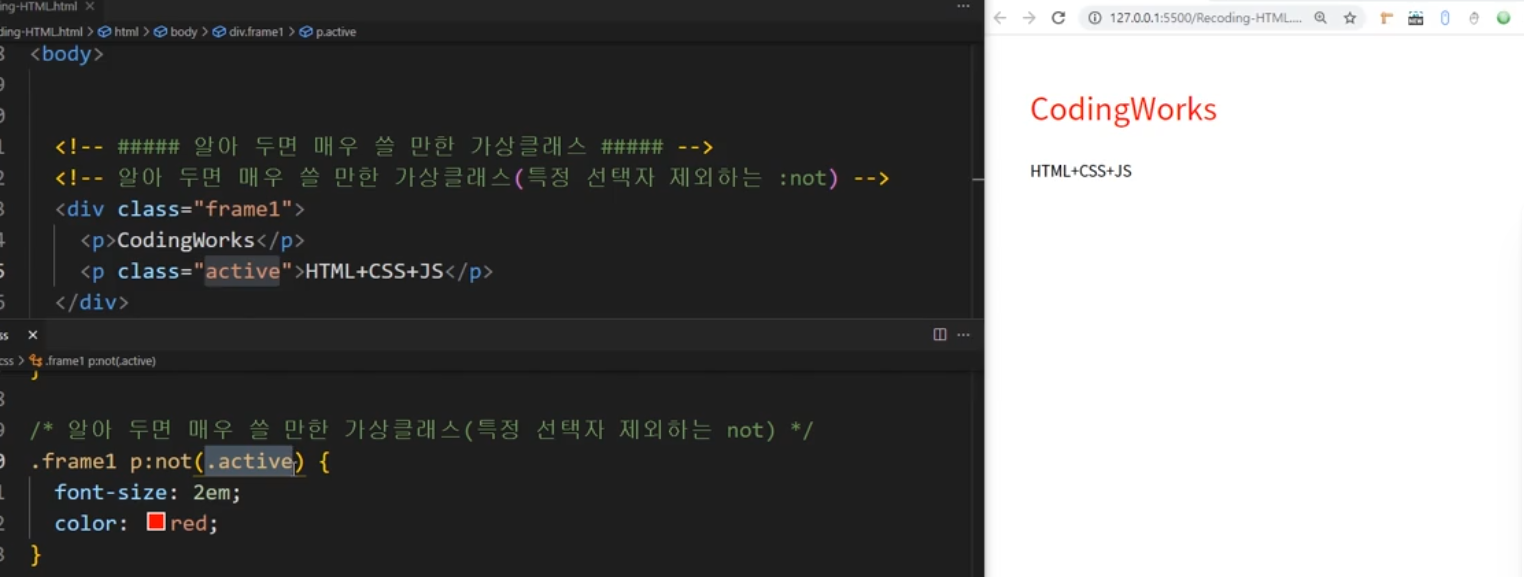This screenshot has height=577, width=1524.
Task: Place cursor in the body tag
Action: click(67, 54)
